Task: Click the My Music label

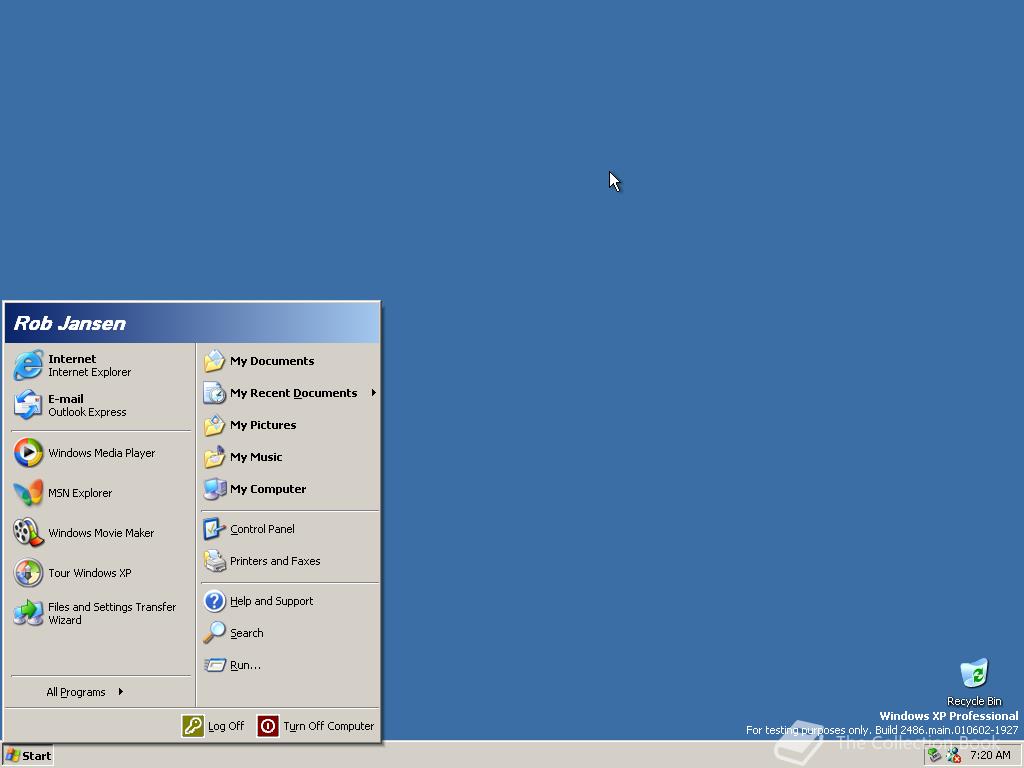Action: pos(256,456)
